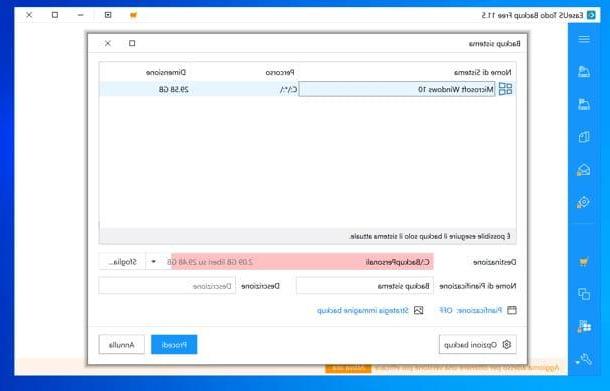Click the Nome di Pianificazione input field
This screenshot has width=610, height=391.
(365, 286)
